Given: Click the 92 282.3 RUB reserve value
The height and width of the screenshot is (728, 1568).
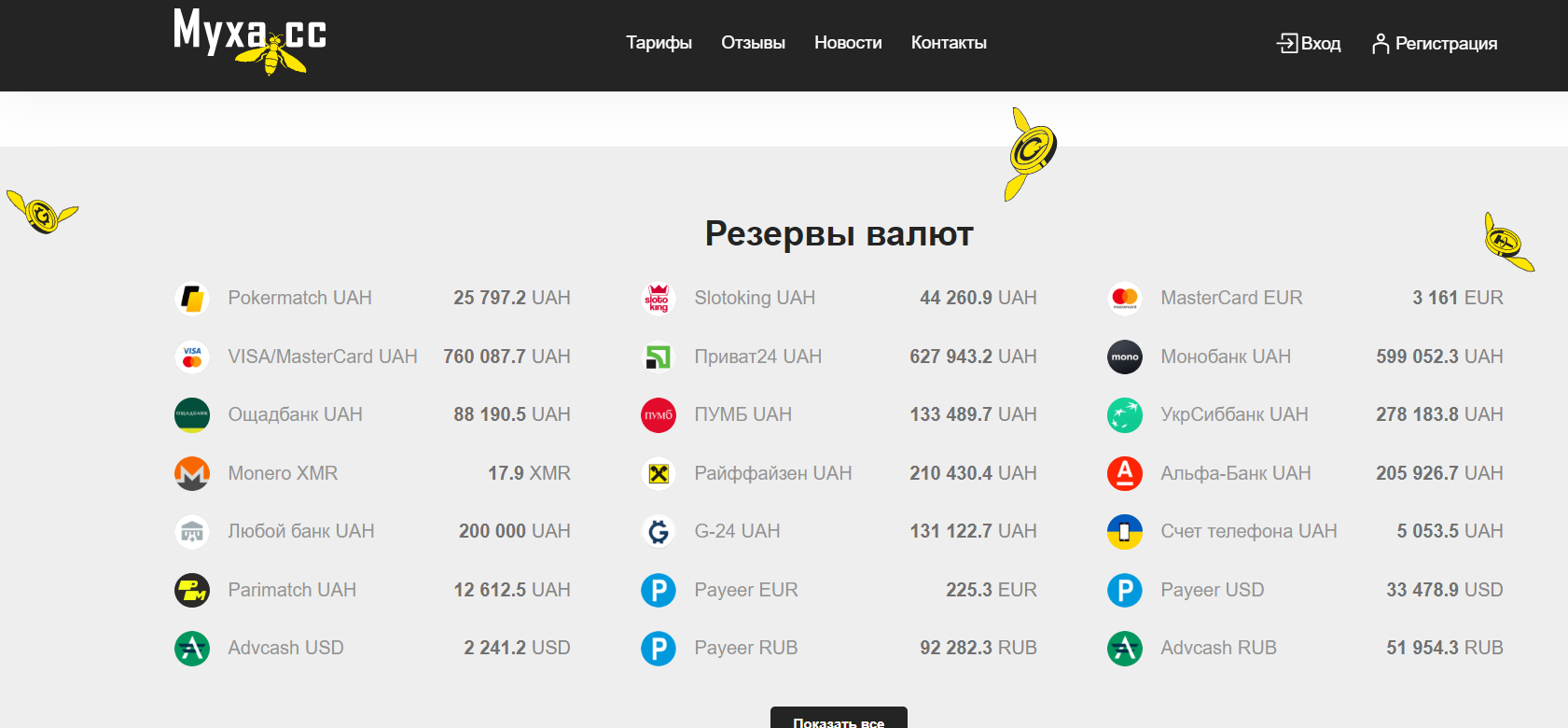Looking at the screenshot, I should tap(978, 648).
